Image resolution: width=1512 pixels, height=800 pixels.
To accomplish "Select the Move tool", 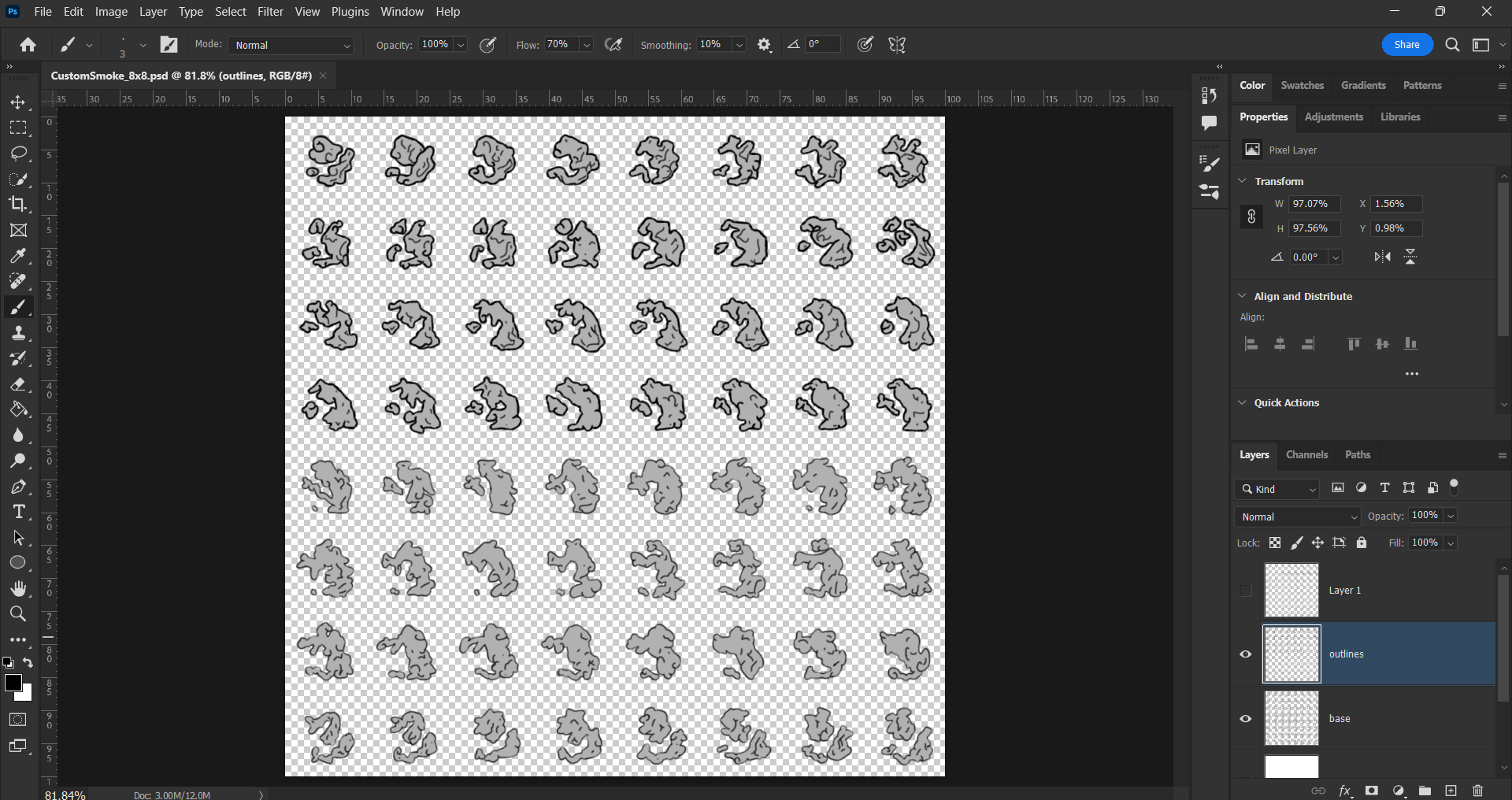I will (x=18, y=103).
